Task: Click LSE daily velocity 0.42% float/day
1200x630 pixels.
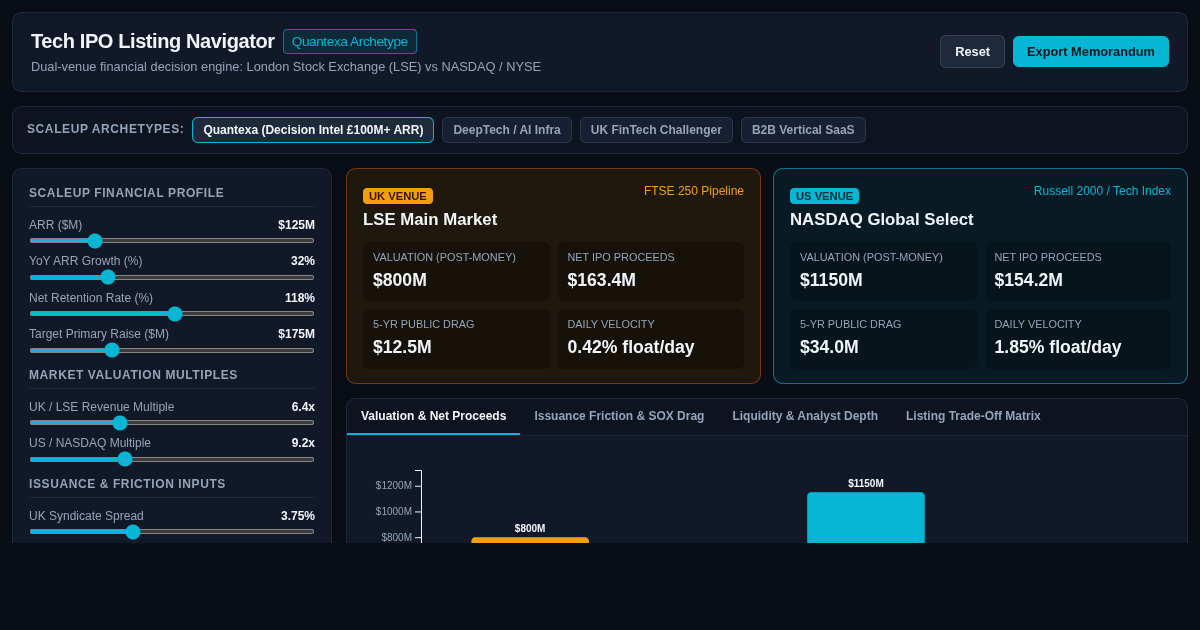Action: click(650, 338)
